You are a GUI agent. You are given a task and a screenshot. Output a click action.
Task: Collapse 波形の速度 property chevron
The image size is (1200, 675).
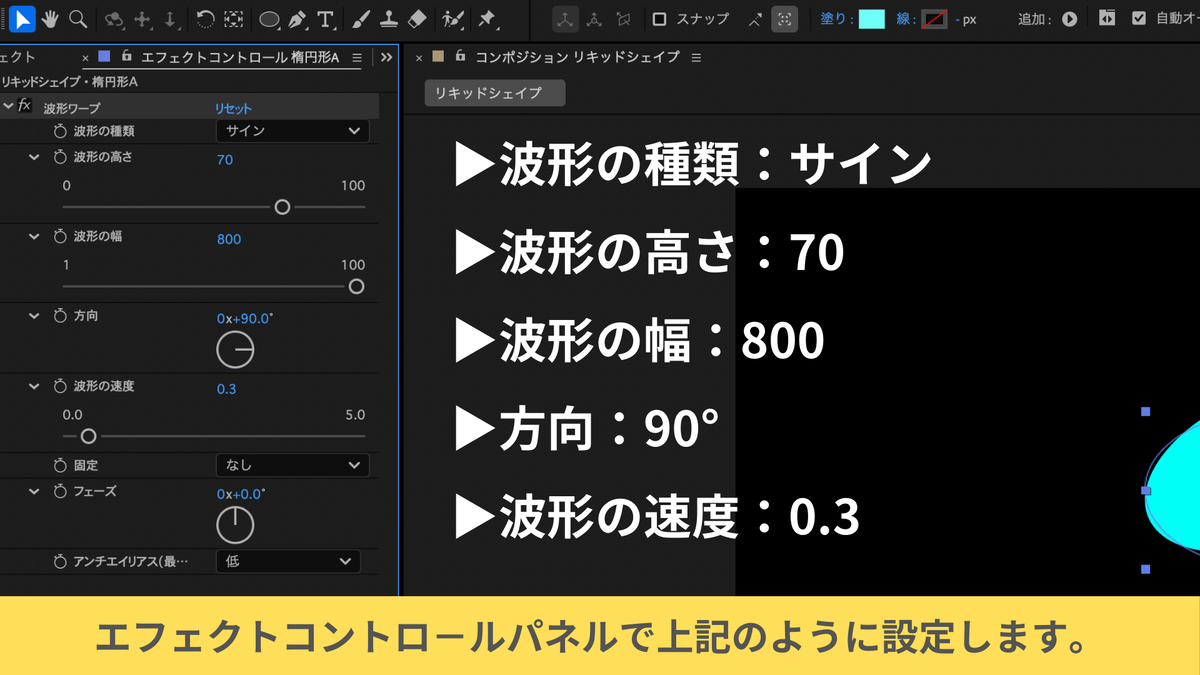click(33, 387)
